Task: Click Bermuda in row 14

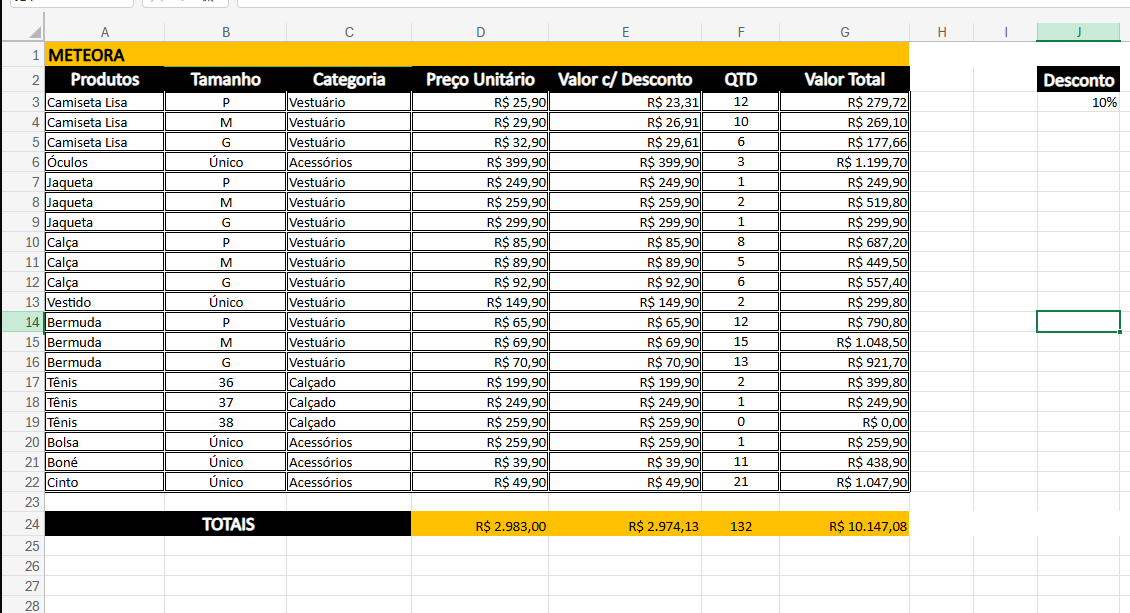Action: click(104, 322)
